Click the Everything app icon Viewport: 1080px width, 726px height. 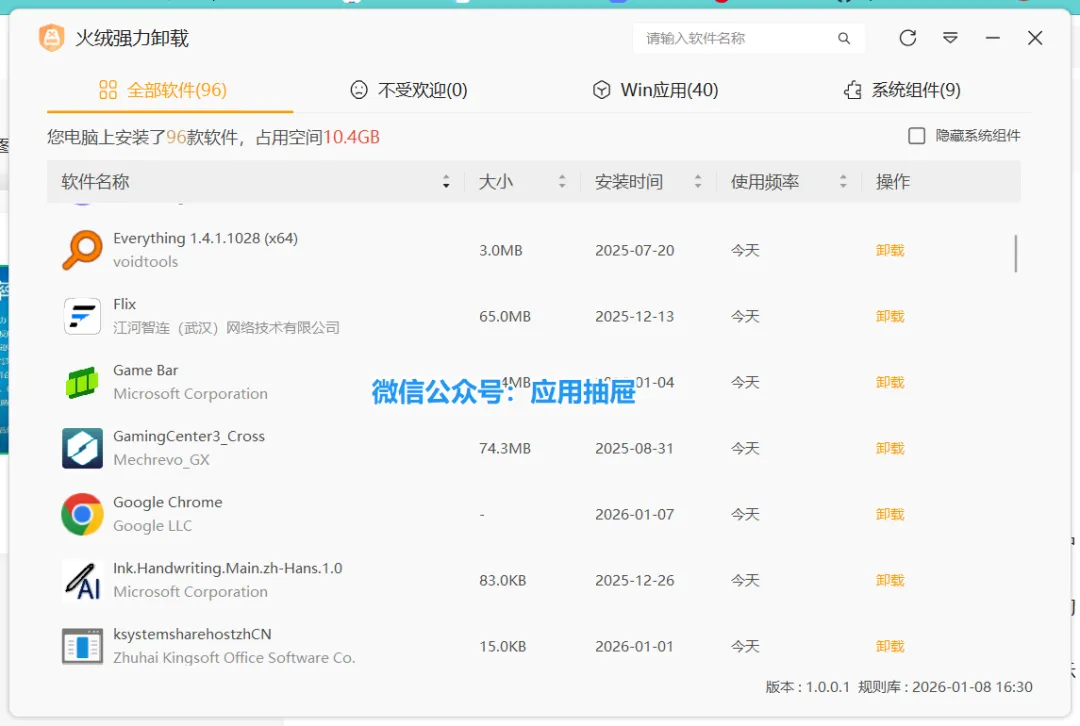pos(82,249)
